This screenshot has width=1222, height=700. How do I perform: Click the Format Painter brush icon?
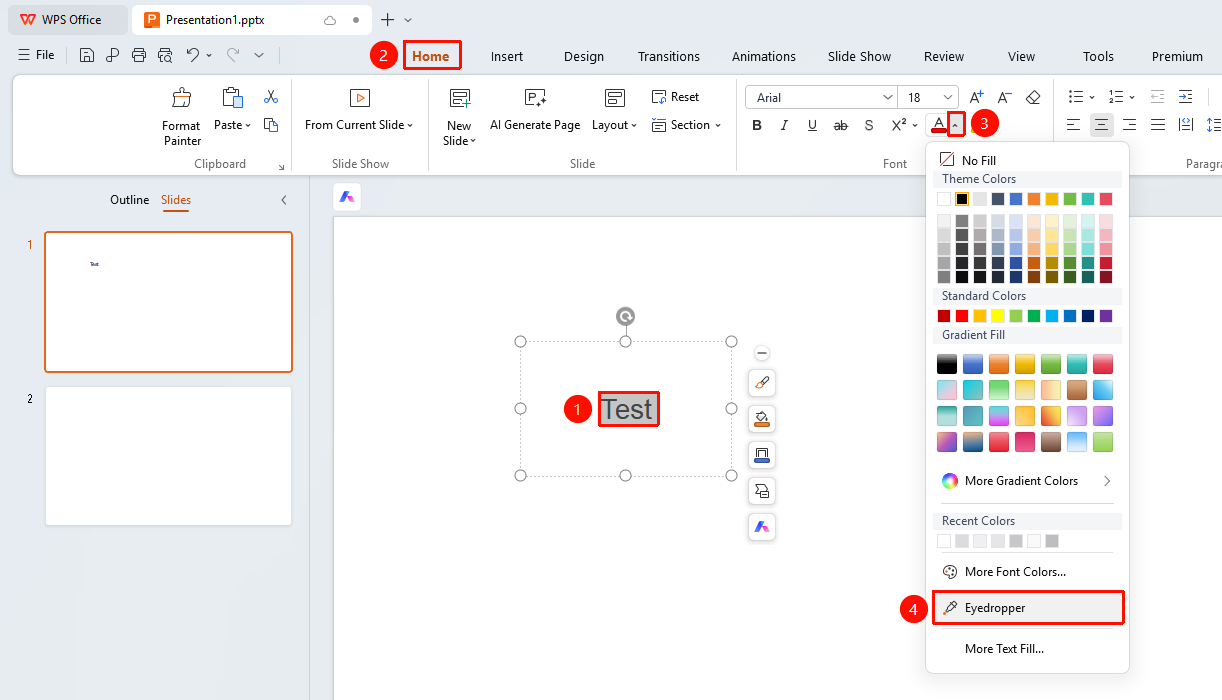point(181,98)
